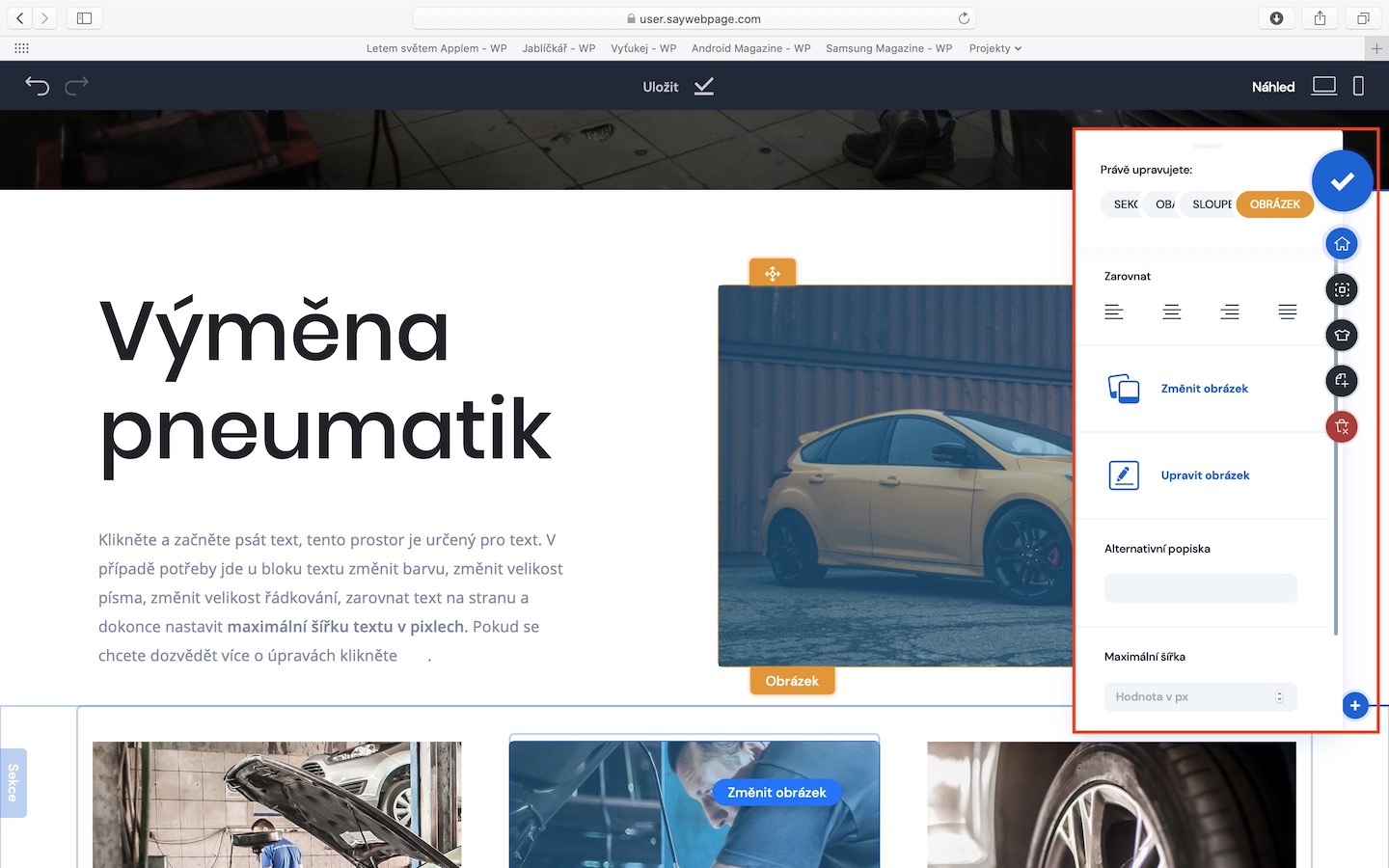
Task: Open the Samsung Magazine - WP bookmark
Action: (x=888, y=48)
